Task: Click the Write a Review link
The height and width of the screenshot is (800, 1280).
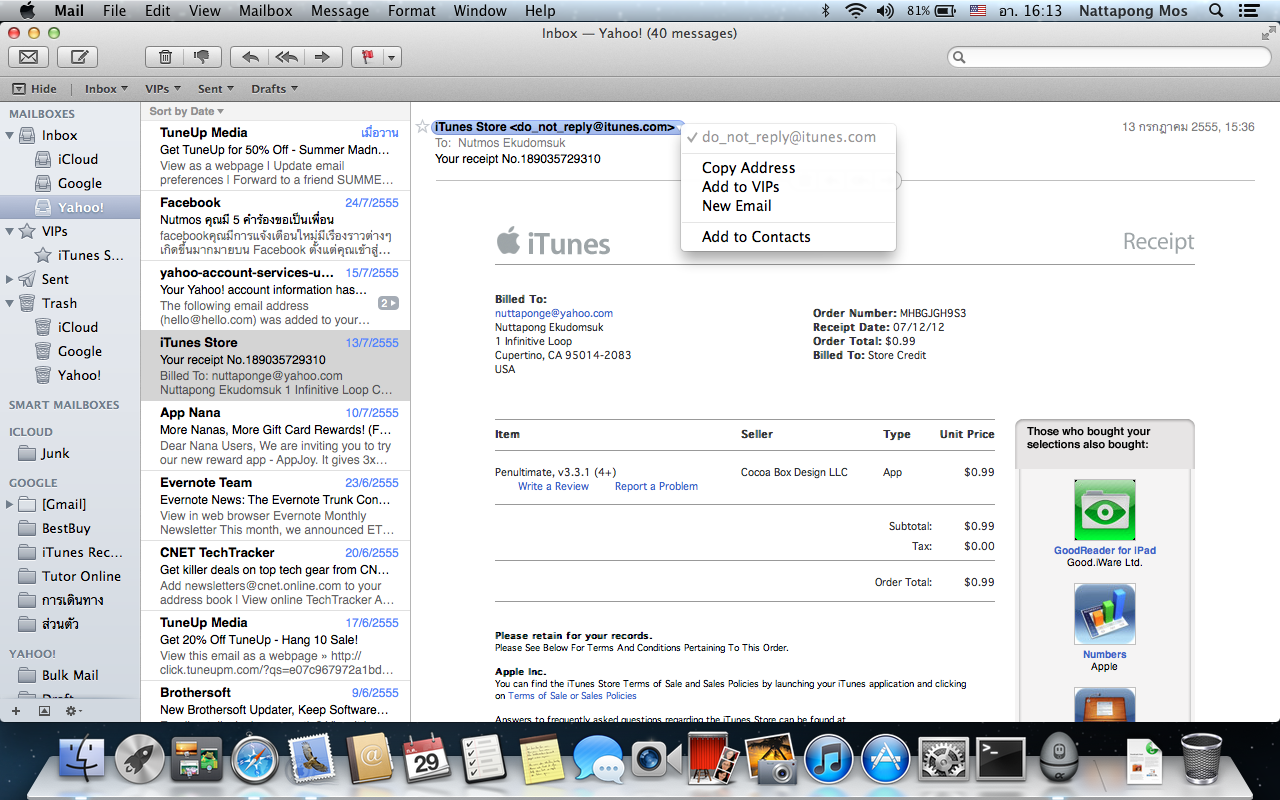Action: (553, 486)
